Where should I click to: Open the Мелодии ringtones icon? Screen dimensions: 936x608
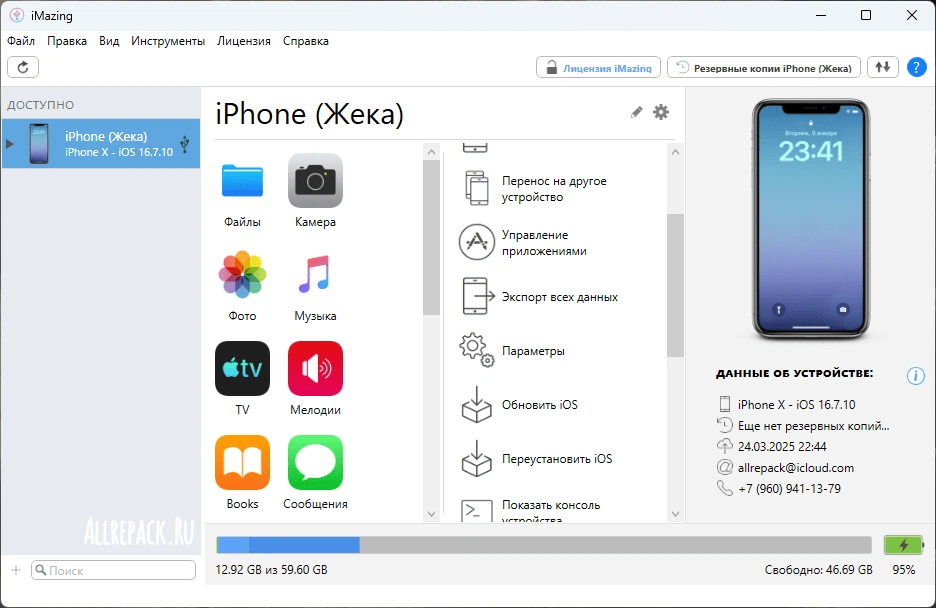(x=315, y=368)
